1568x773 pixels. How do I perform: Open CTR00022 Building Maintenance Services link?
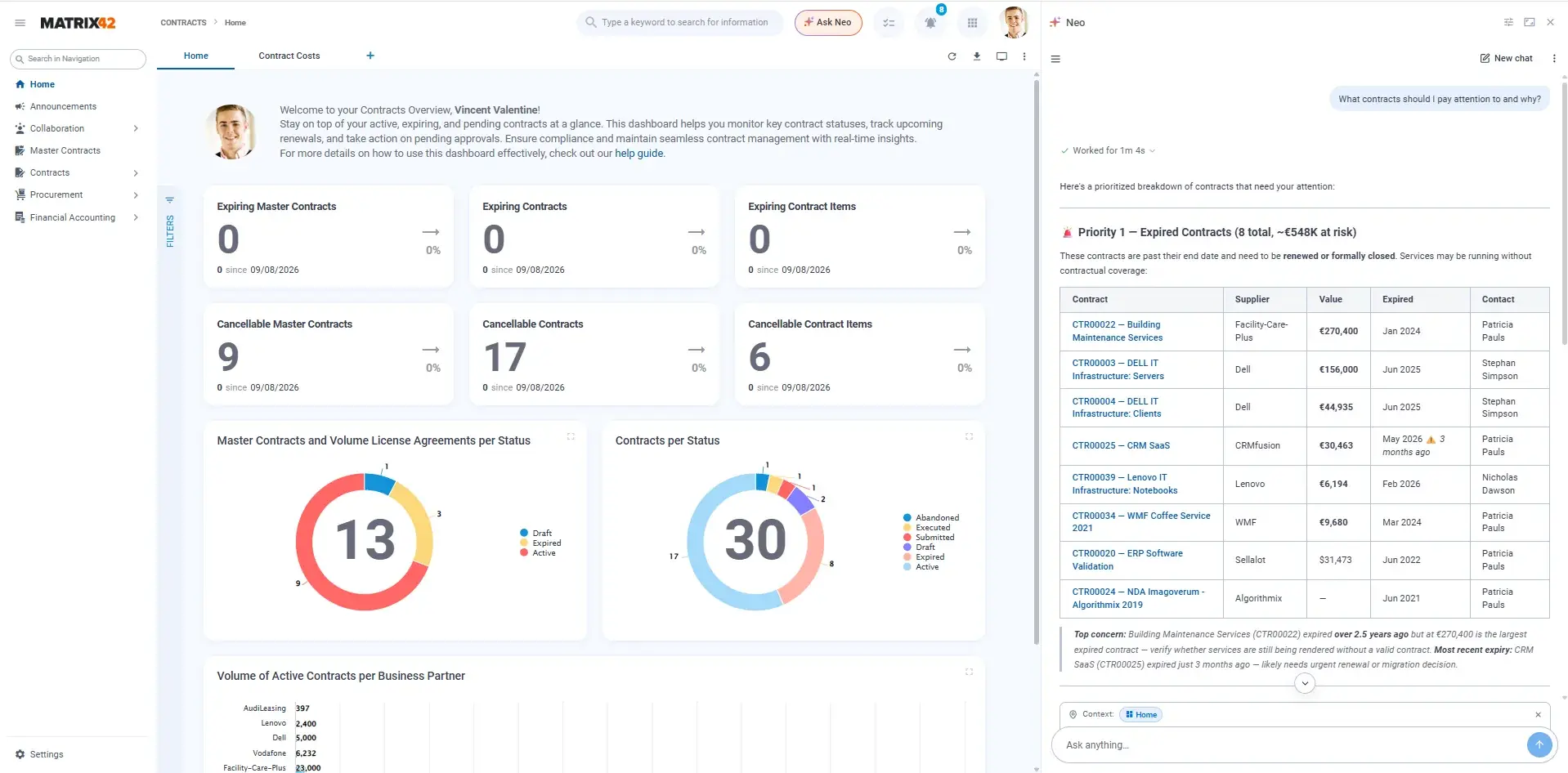[1118, 331]
